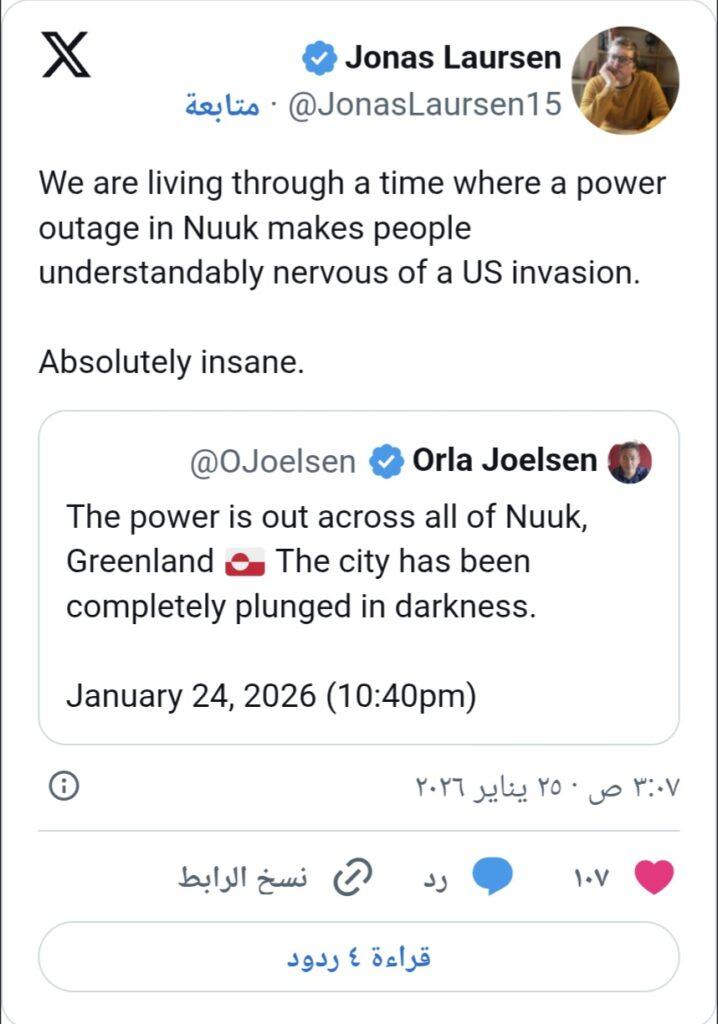Screen dimensions: 718x1024
Task: Click the copy link chain icon
Action: 352,878
